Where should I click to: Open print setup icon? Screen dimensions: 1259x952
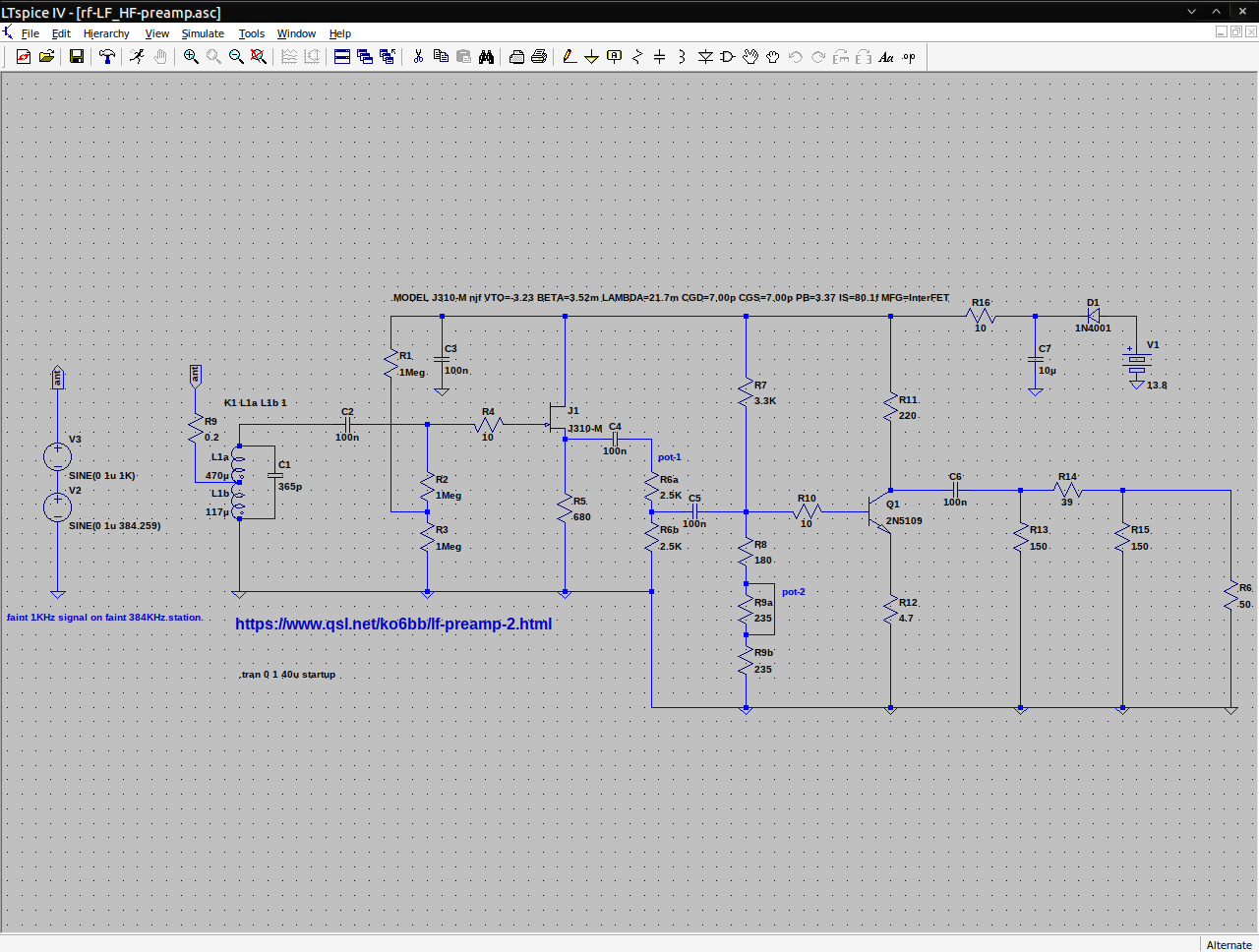click(x=516, y=57)
